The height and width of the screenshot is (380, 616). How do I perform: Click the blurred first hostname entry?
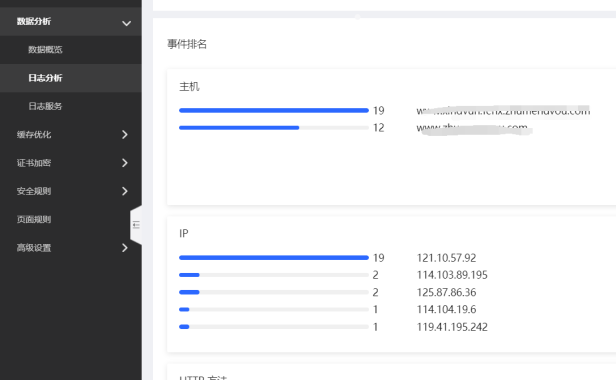(x=503, y=111)
